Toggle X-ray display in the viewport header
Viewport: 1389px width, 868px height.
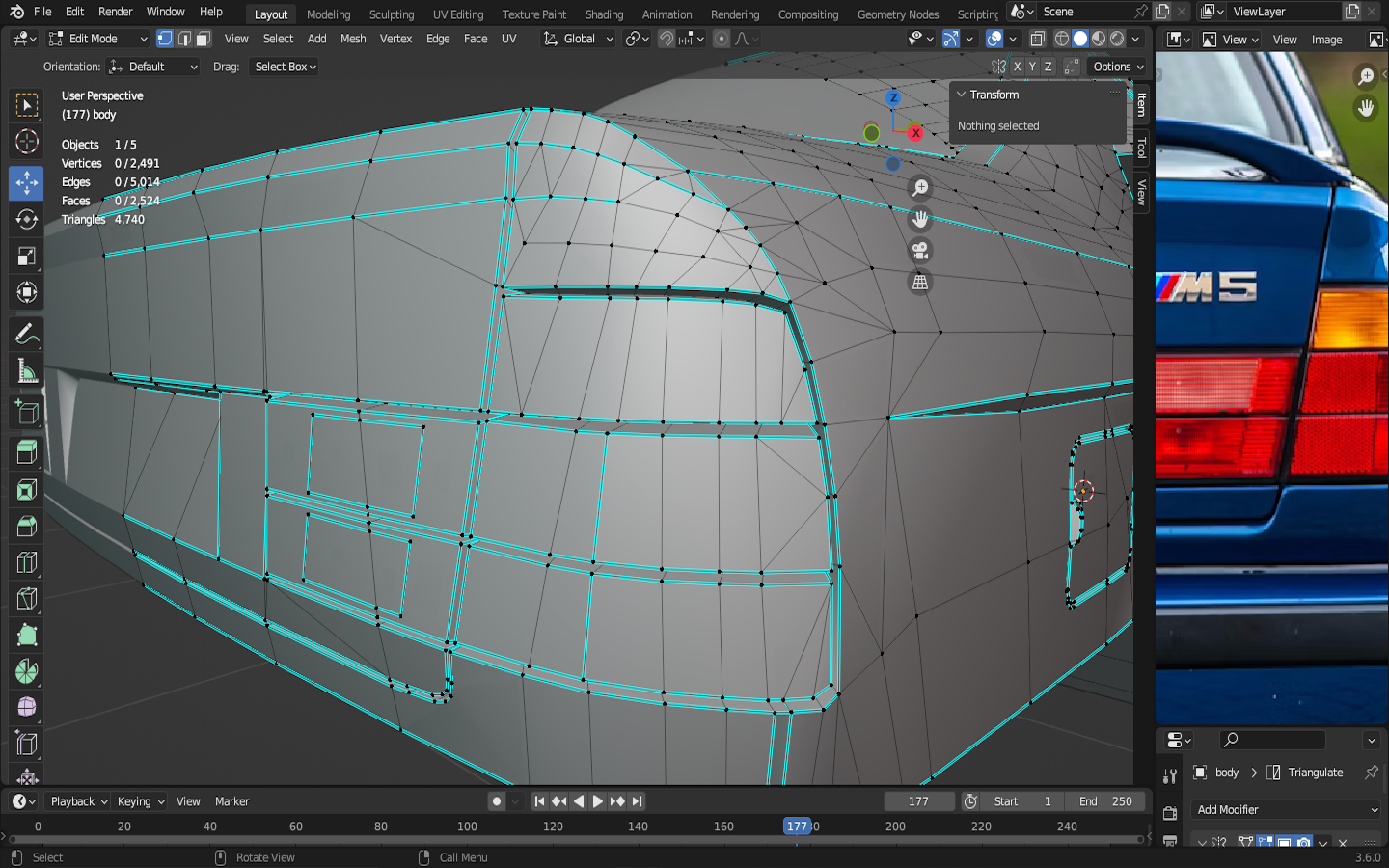pos(1037,39)
